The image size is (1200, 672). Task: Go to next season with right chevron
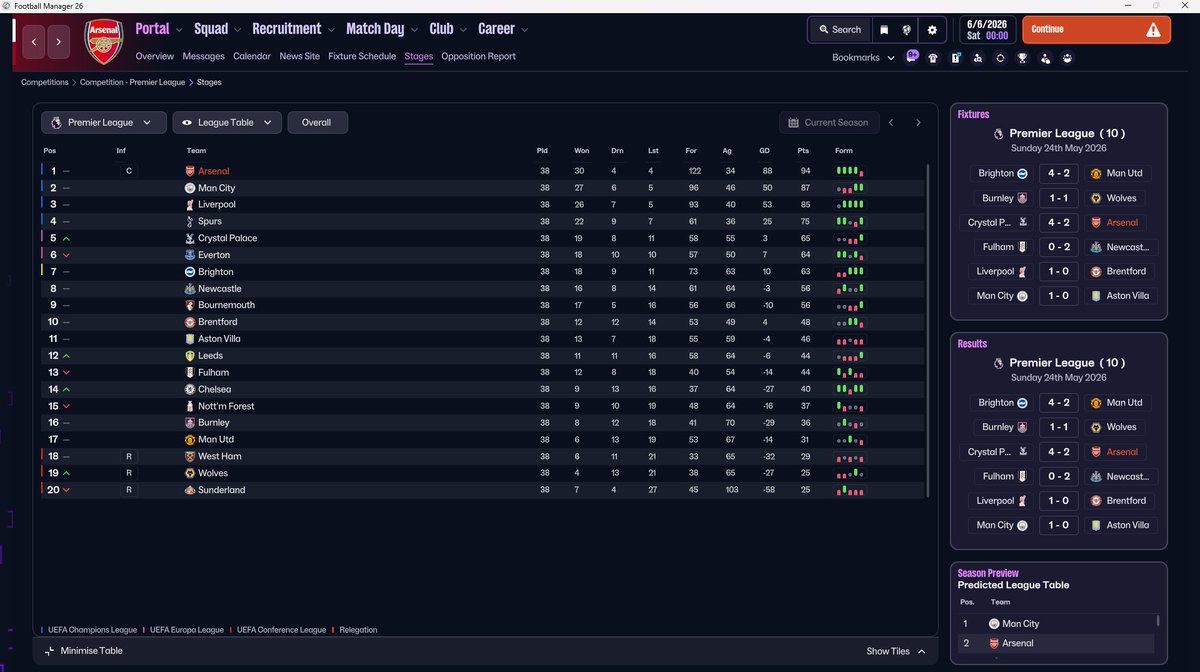click(x=918, y=122)
